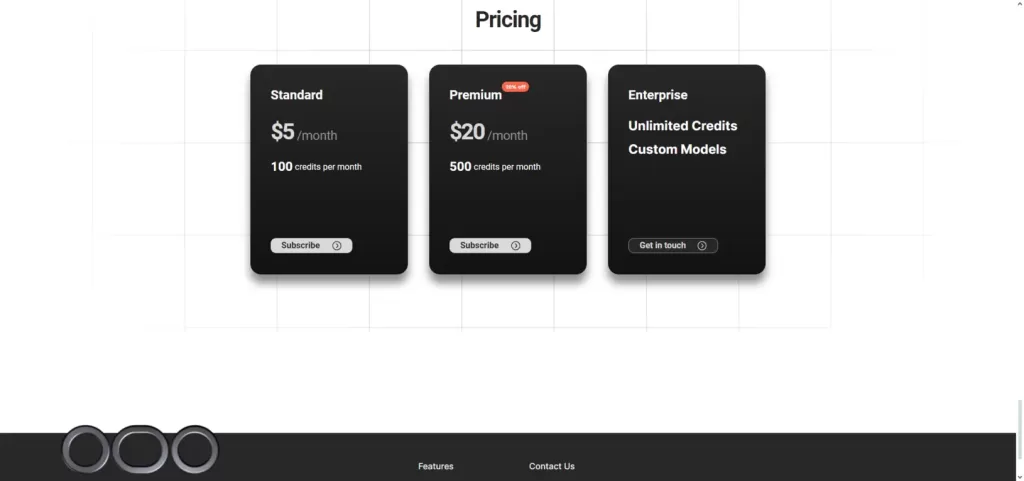
Task: Click the arrow icon in Standard's Subscribe button
Action: pyautogui.click(x=336, y=245)
